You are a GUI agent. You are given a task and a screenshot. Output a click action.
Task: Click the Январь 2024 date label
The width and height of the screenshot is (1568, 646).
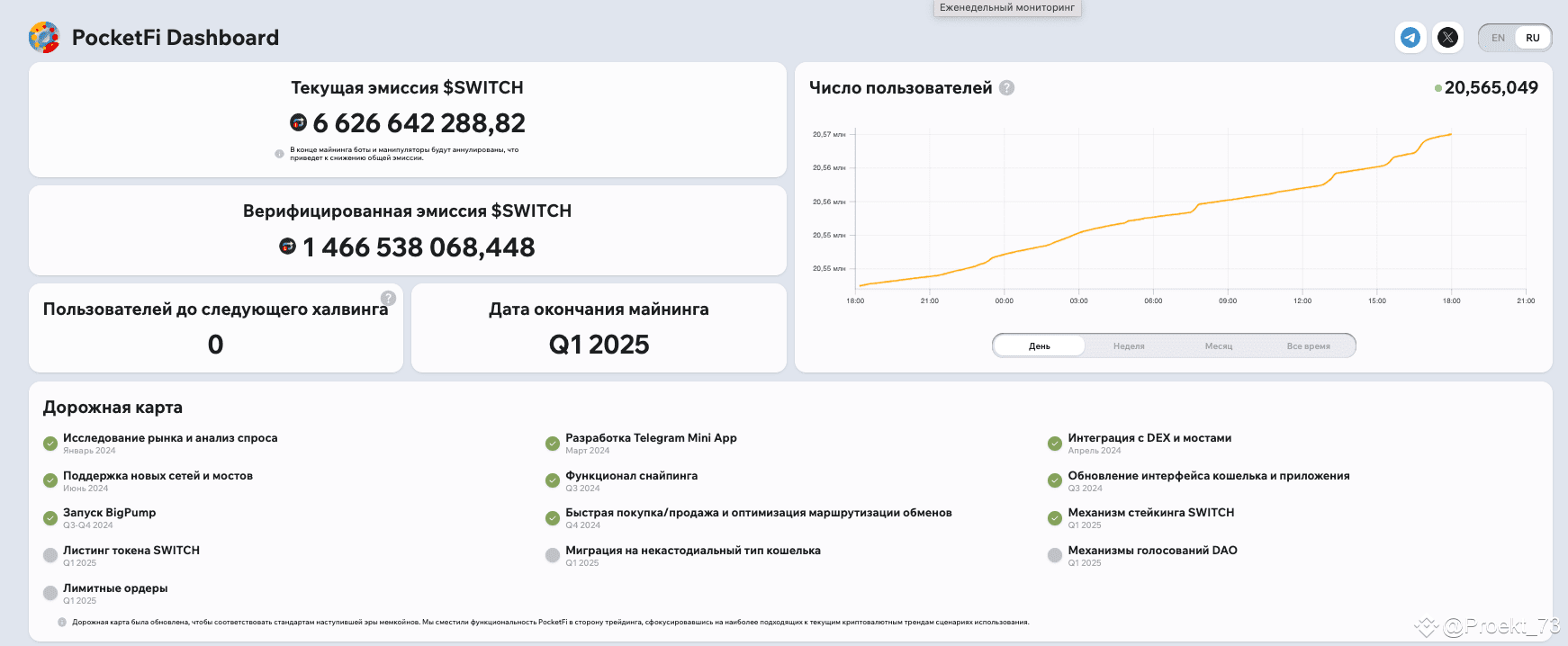pyautogui.click(x=89, y=451)
